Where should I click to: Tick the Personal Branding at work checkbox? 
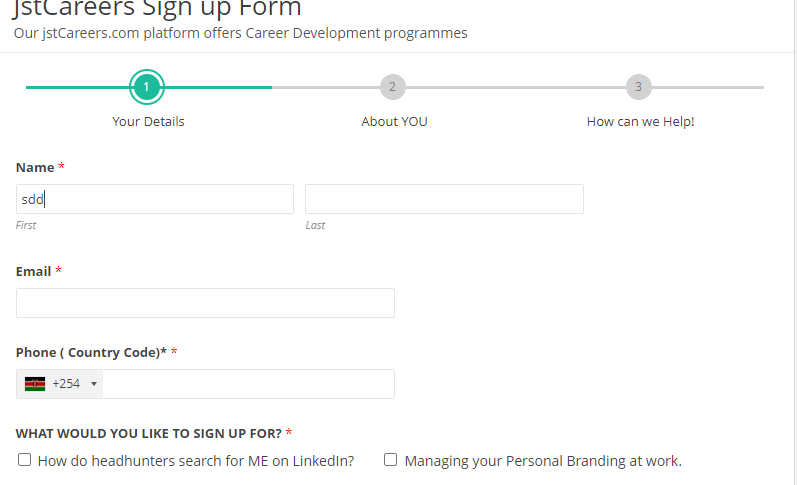pyautogui.click(x=391, y=460)
